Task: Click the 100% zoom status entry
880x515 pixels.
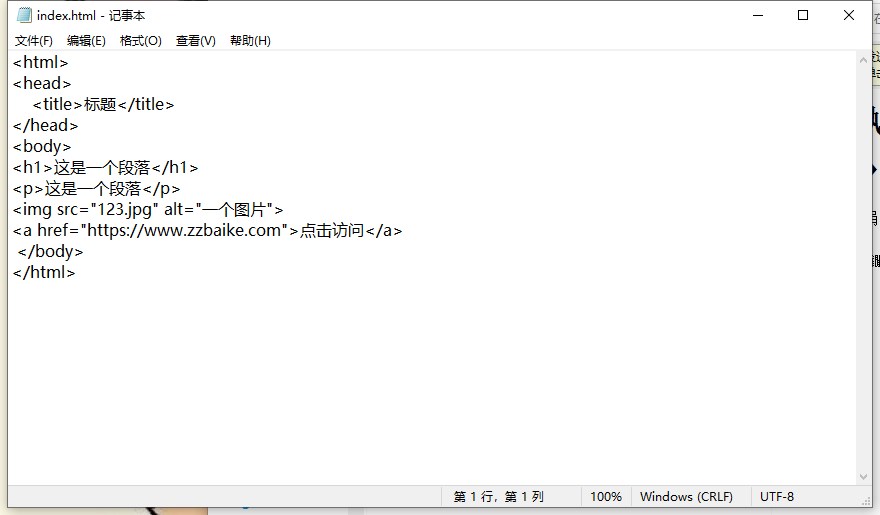Action: pyautogui.click(x=606, y=496)
